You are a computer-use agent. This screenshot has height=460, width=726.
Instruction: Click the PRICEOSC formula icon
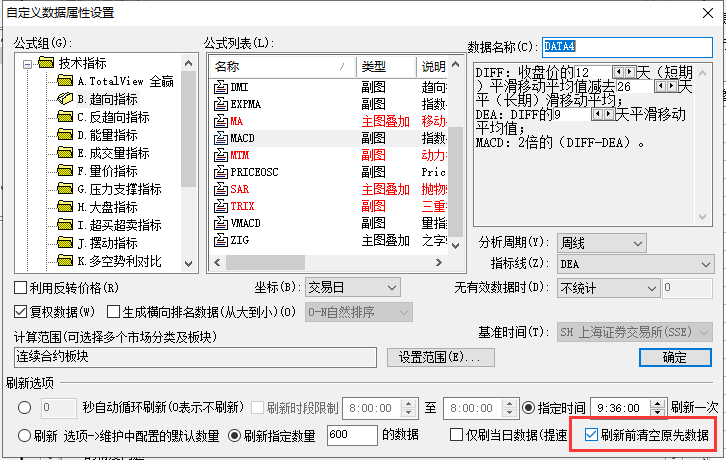[x=220, y=172]
